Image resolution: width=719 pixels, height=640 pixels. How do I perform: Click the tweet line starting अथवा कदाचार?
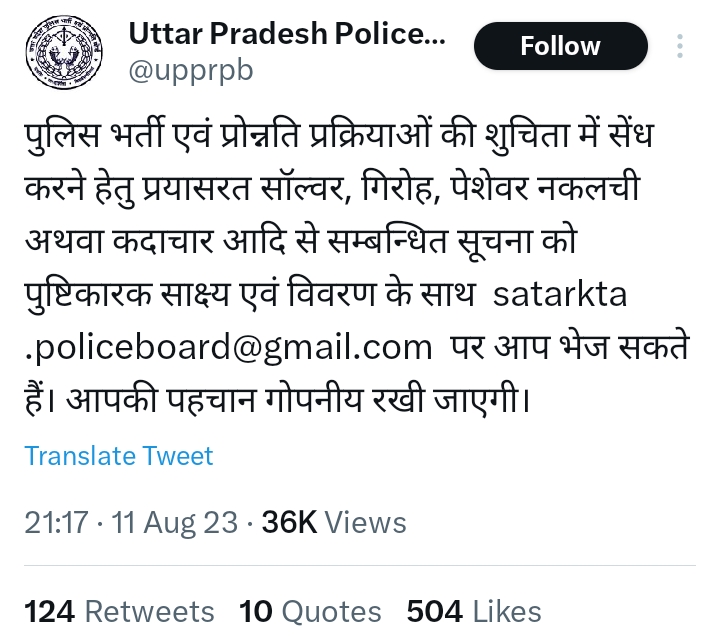(301, 241)
